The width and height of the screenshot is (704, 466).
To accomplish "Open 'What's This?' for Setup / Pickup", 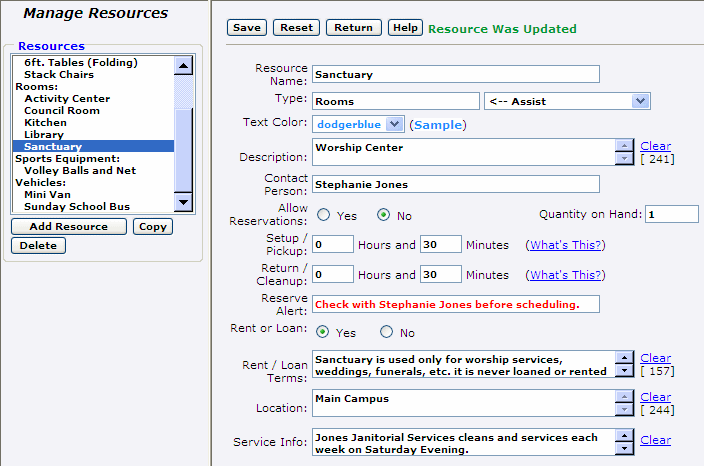I will (x=566, y=245).
